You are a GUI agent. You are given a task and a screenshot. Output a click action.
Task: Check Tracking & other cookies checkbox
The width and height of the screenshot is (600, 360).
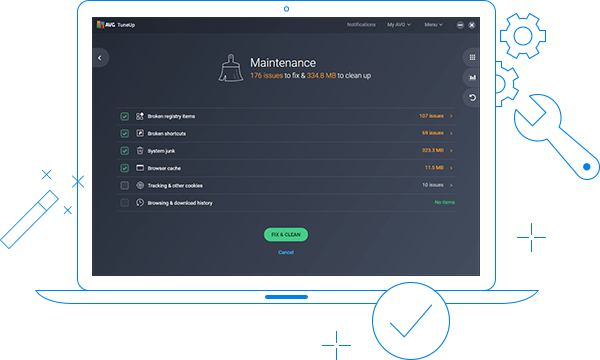coord(124,185)
